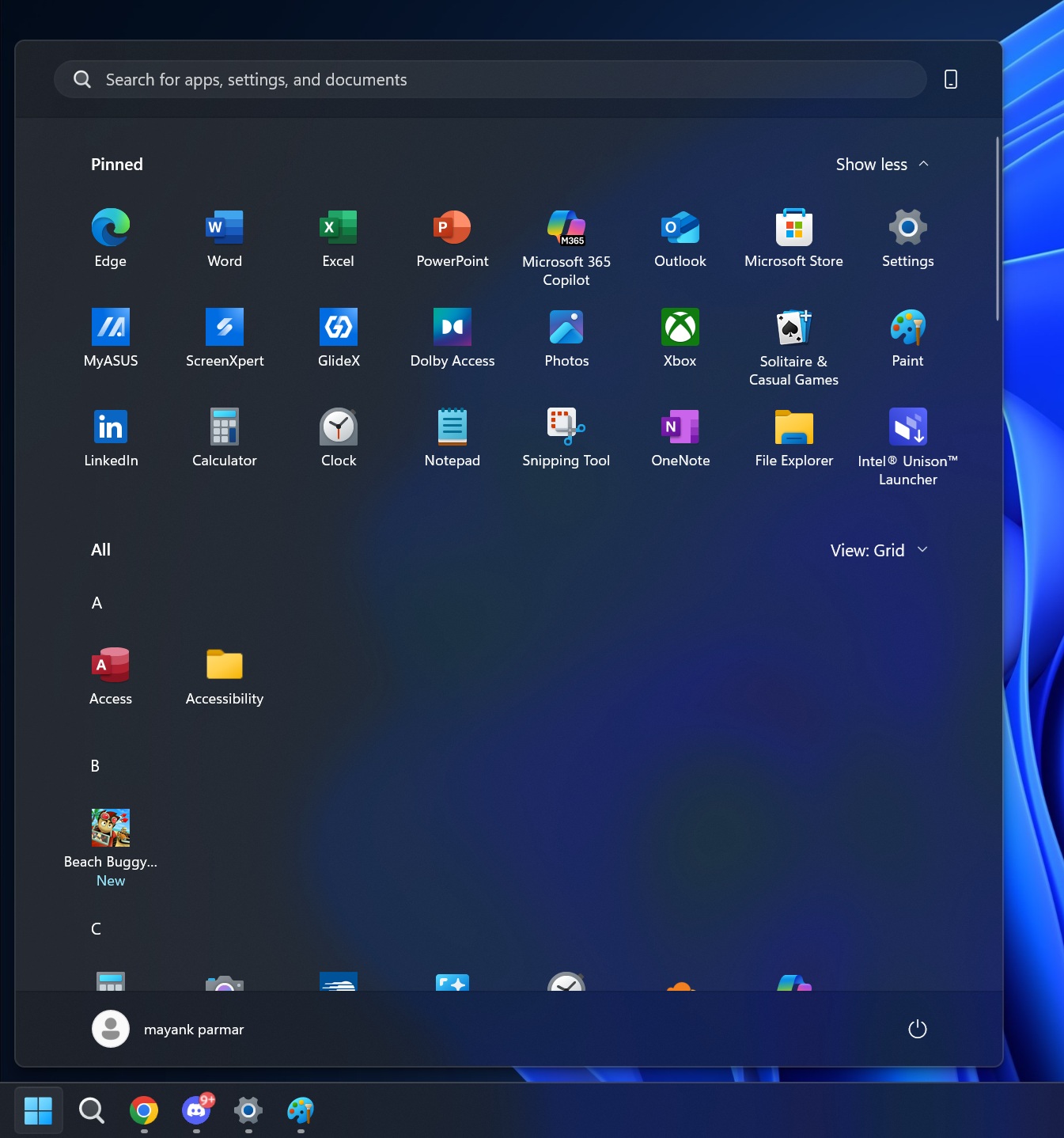Open Settings in the Pinned section
1064x1138 pixels.
click(908, 238)
